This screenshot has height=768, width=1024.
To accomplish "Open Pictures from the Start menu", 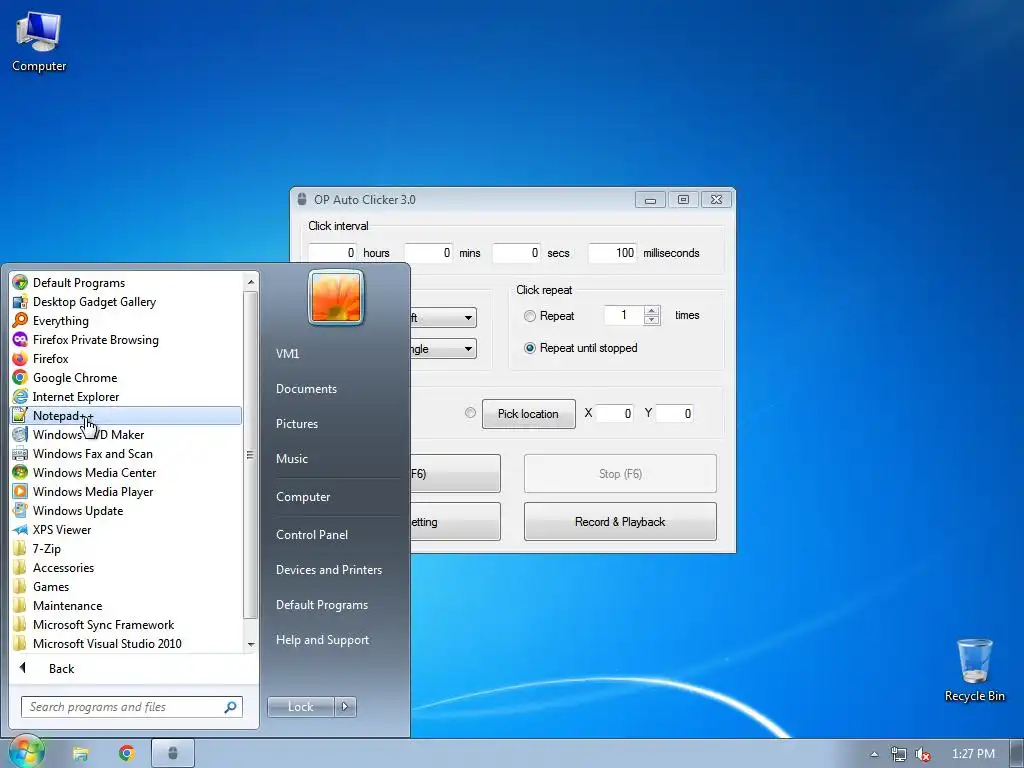I will click(x=296, y=424).
